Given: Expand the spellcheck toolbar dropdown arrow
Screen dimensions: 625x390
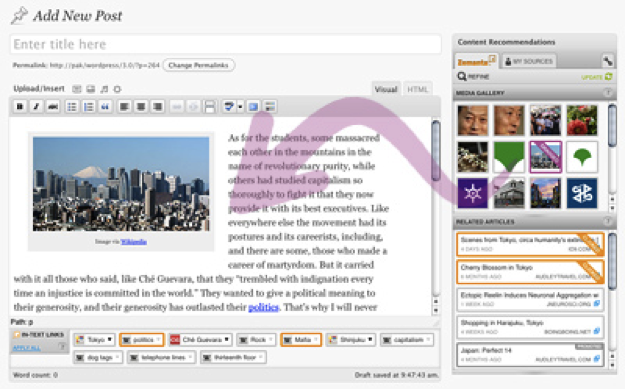Looking at the screenshot, I should coord(240,107).
